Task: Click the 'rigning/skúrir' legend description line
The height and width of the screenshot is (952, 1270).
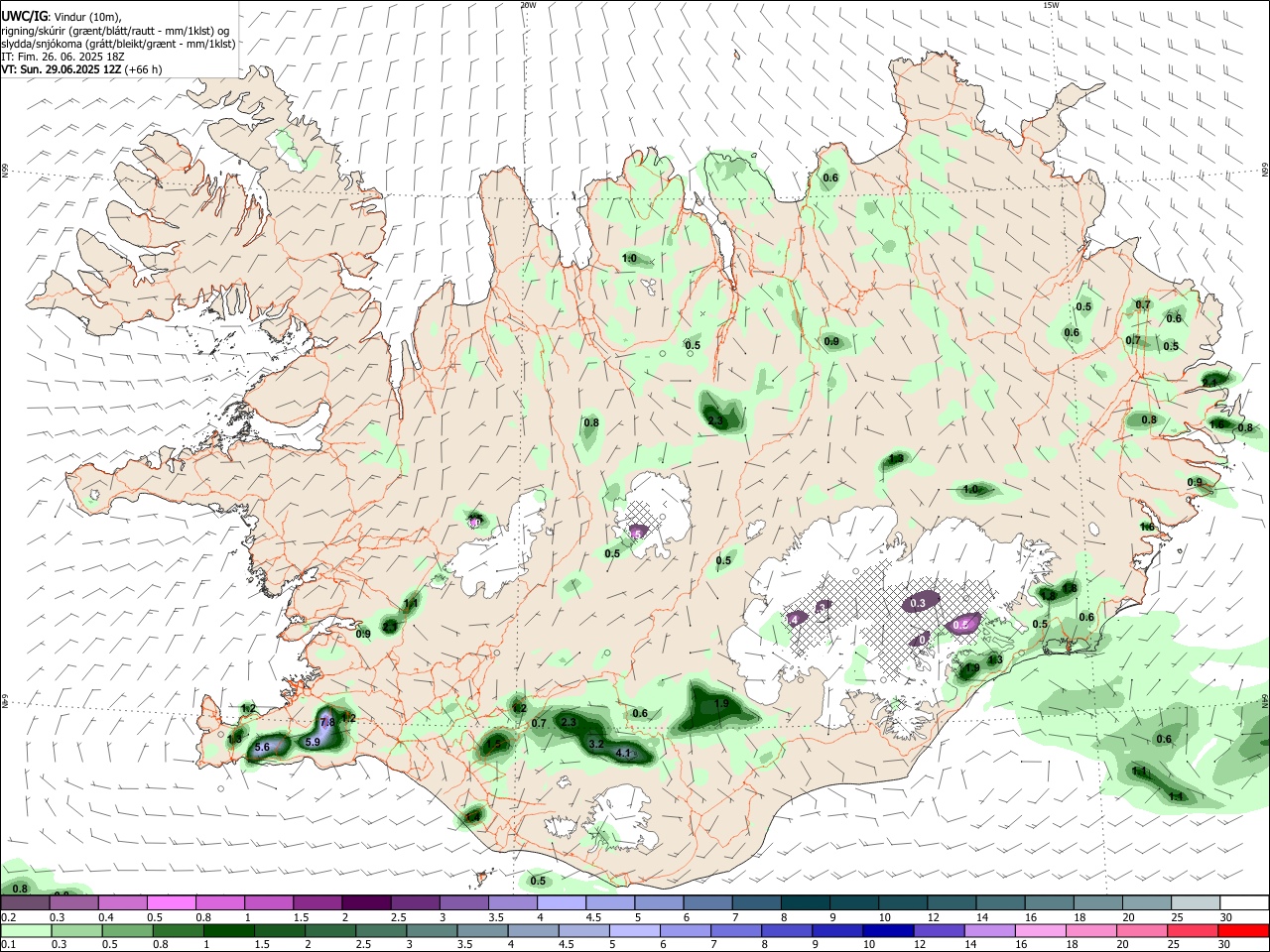Action: 115,31
